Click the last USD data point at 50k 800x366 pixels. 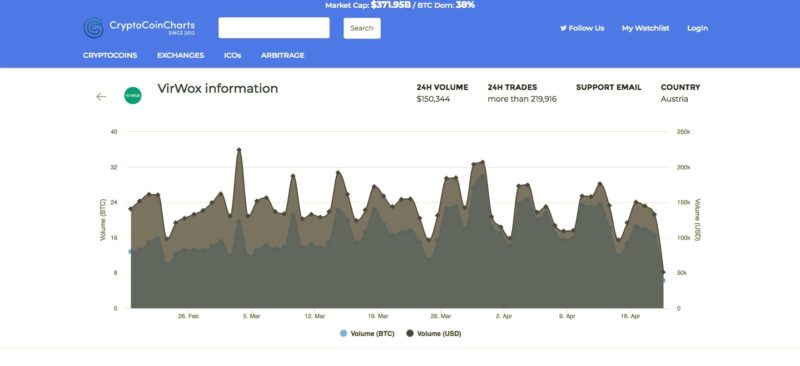tap(663, 272)
